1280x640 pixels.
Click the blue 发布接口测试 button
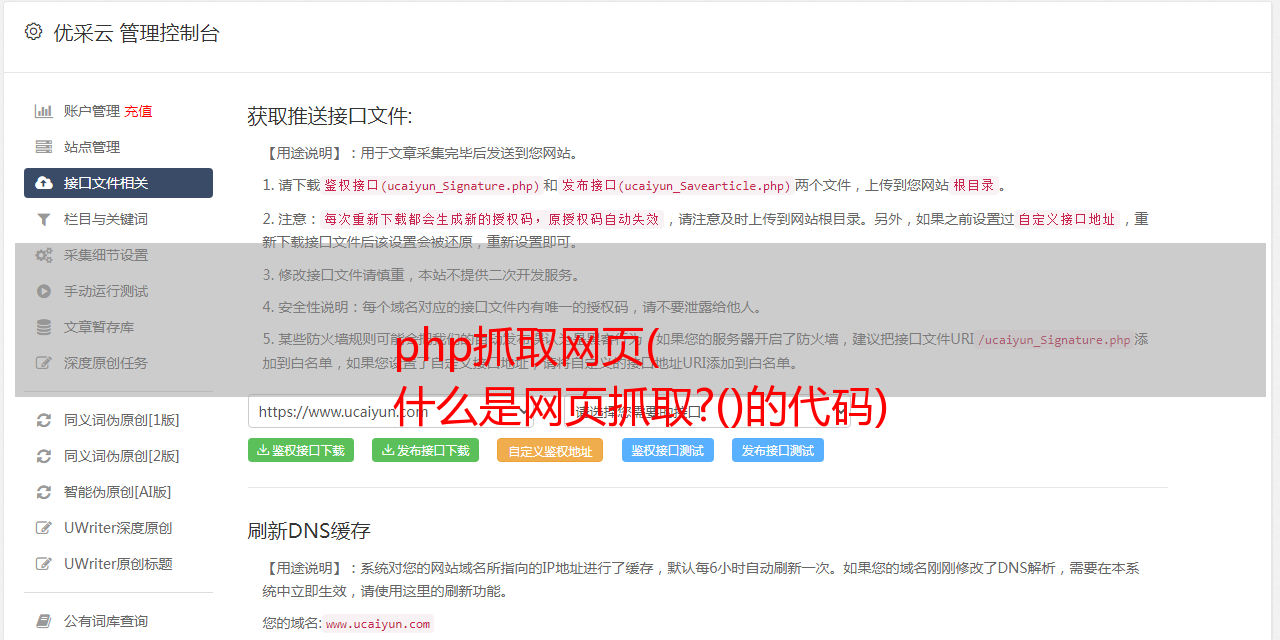(x=778, y=450)
